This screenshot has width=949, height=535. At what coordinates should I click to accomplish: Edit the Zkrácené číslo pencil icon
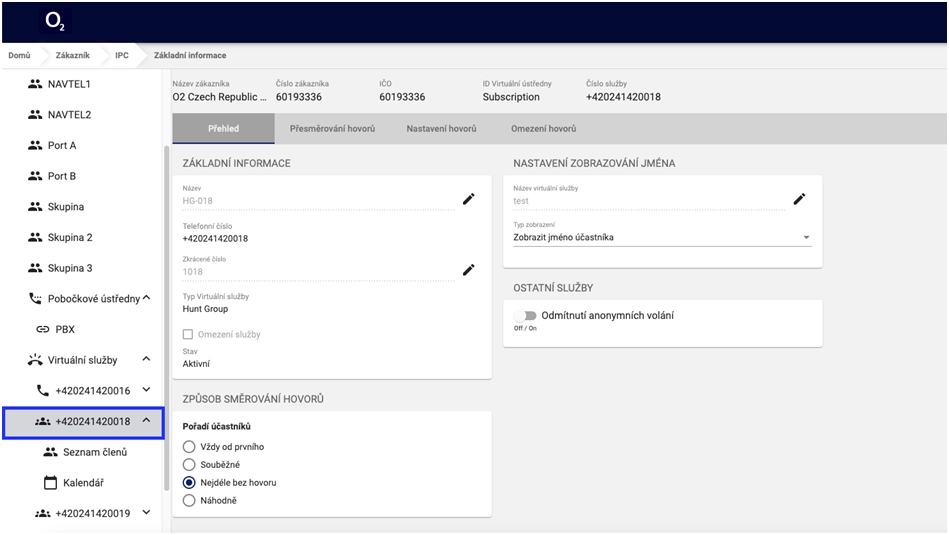click(468, 270)
